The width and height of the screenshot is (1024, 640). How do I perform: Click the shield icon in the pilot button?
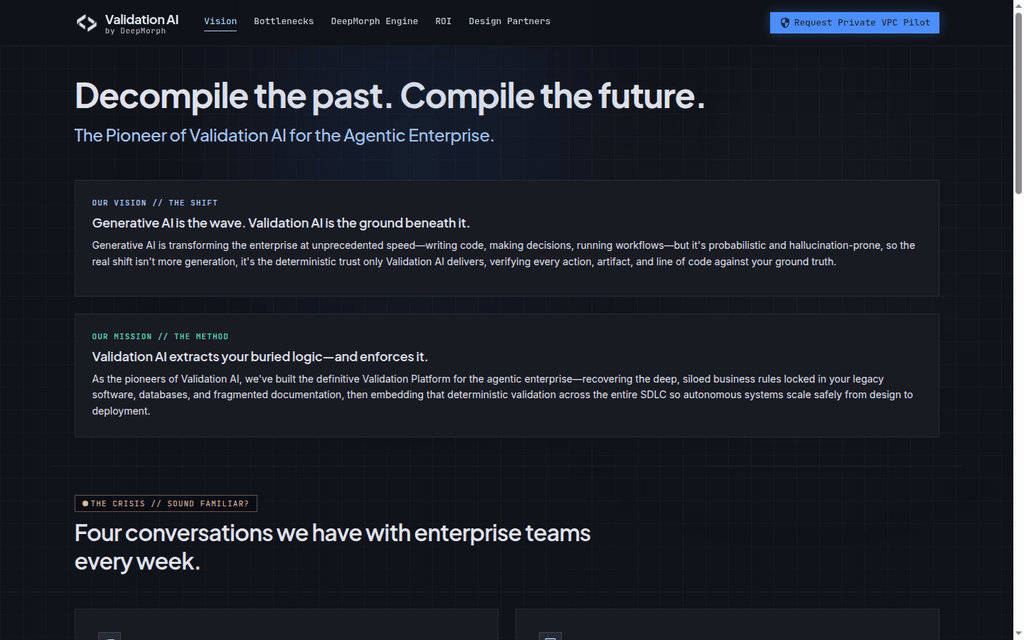(785, 23)
